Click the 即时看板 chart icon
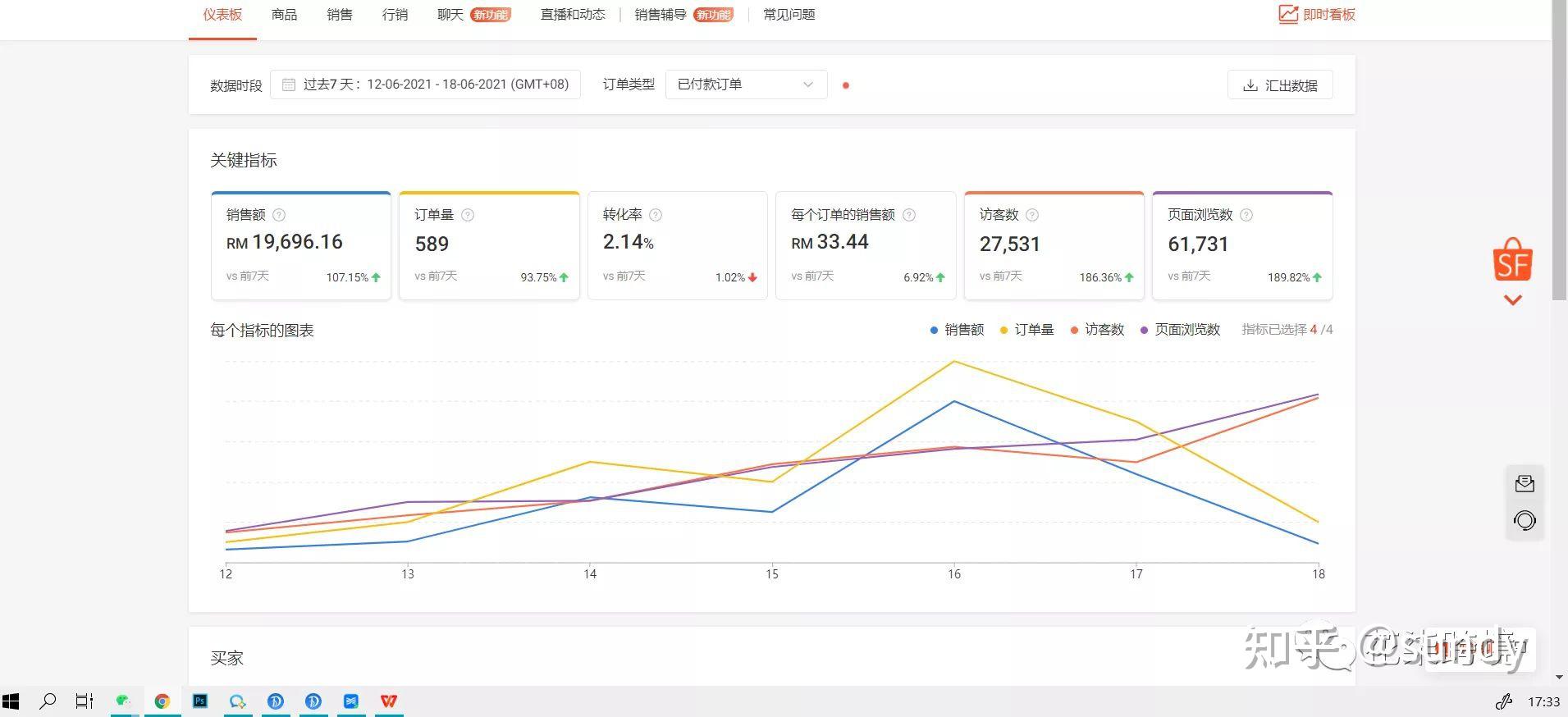 (x=1288, y=15)
